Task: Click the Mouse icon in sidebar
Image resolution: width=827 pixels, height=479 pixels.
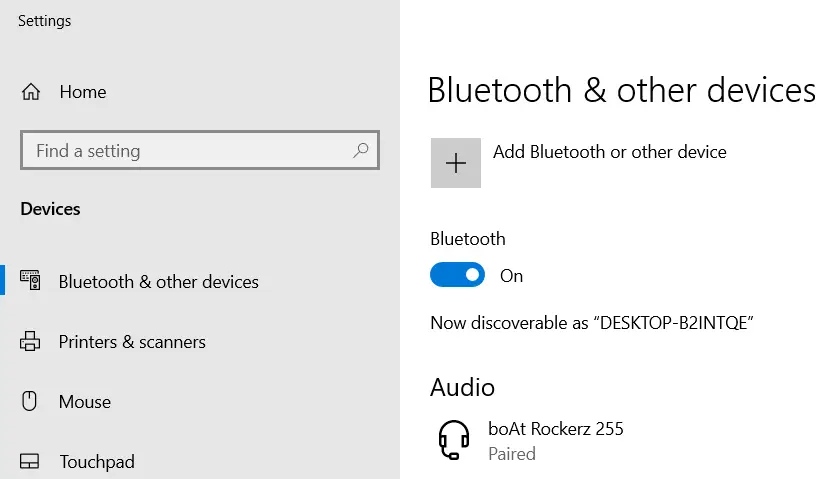Action: click(x=30, y=401)
